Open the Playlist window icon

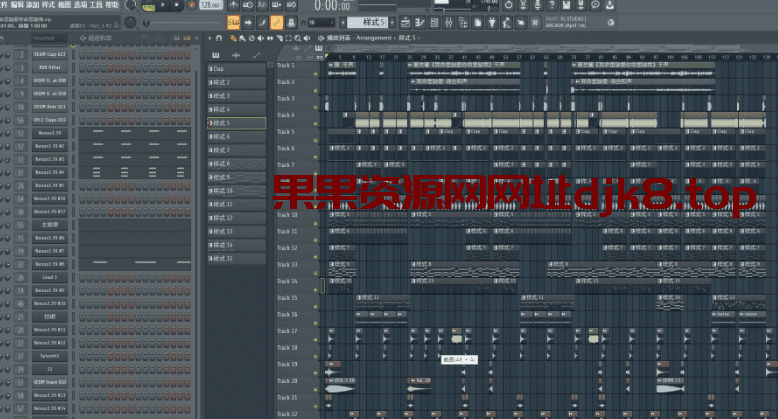[405, 22]
